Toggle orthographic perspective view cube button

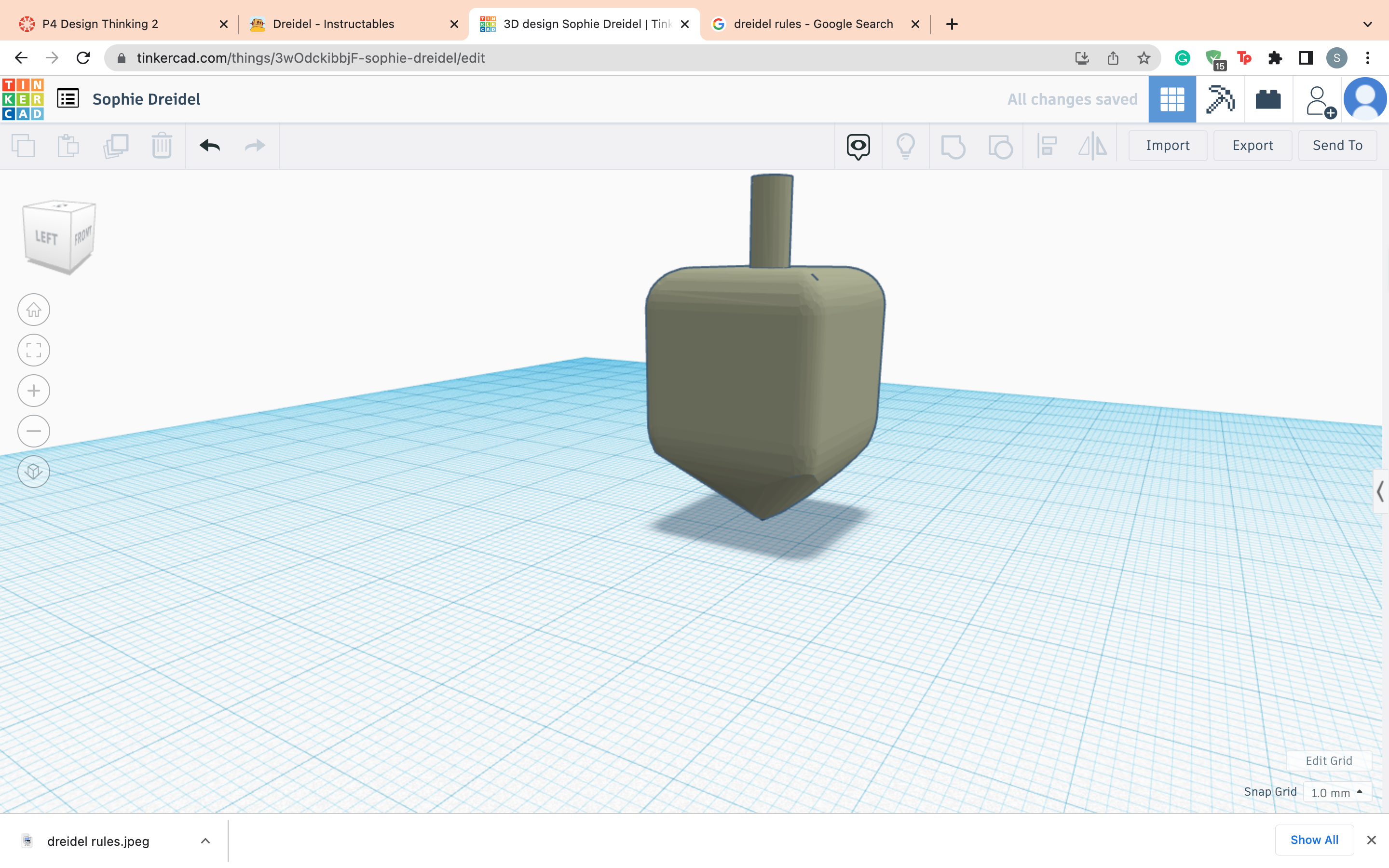(x=34, y=471)
